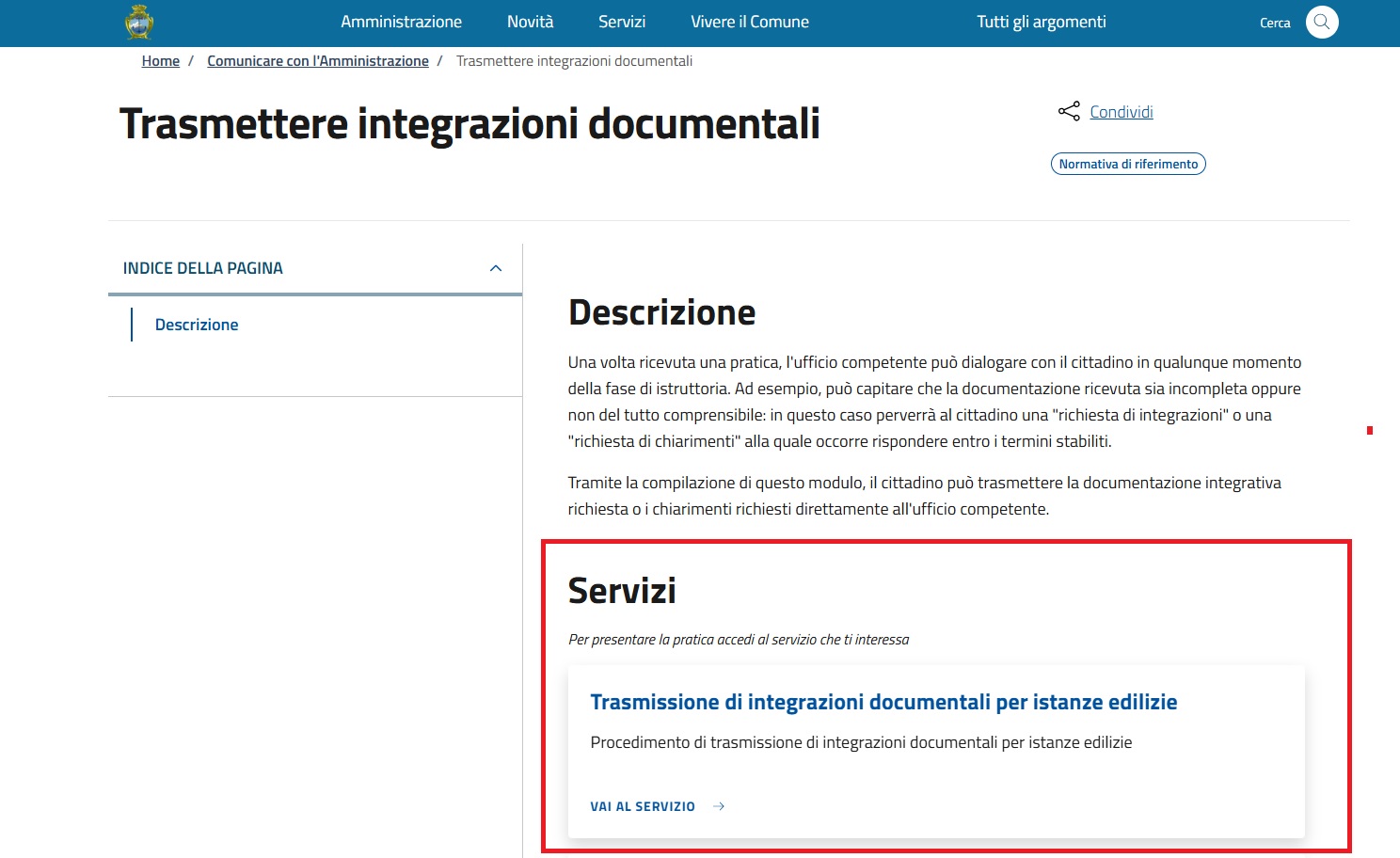Collapse page index using the chevron arrow

[x=496, y=268]
